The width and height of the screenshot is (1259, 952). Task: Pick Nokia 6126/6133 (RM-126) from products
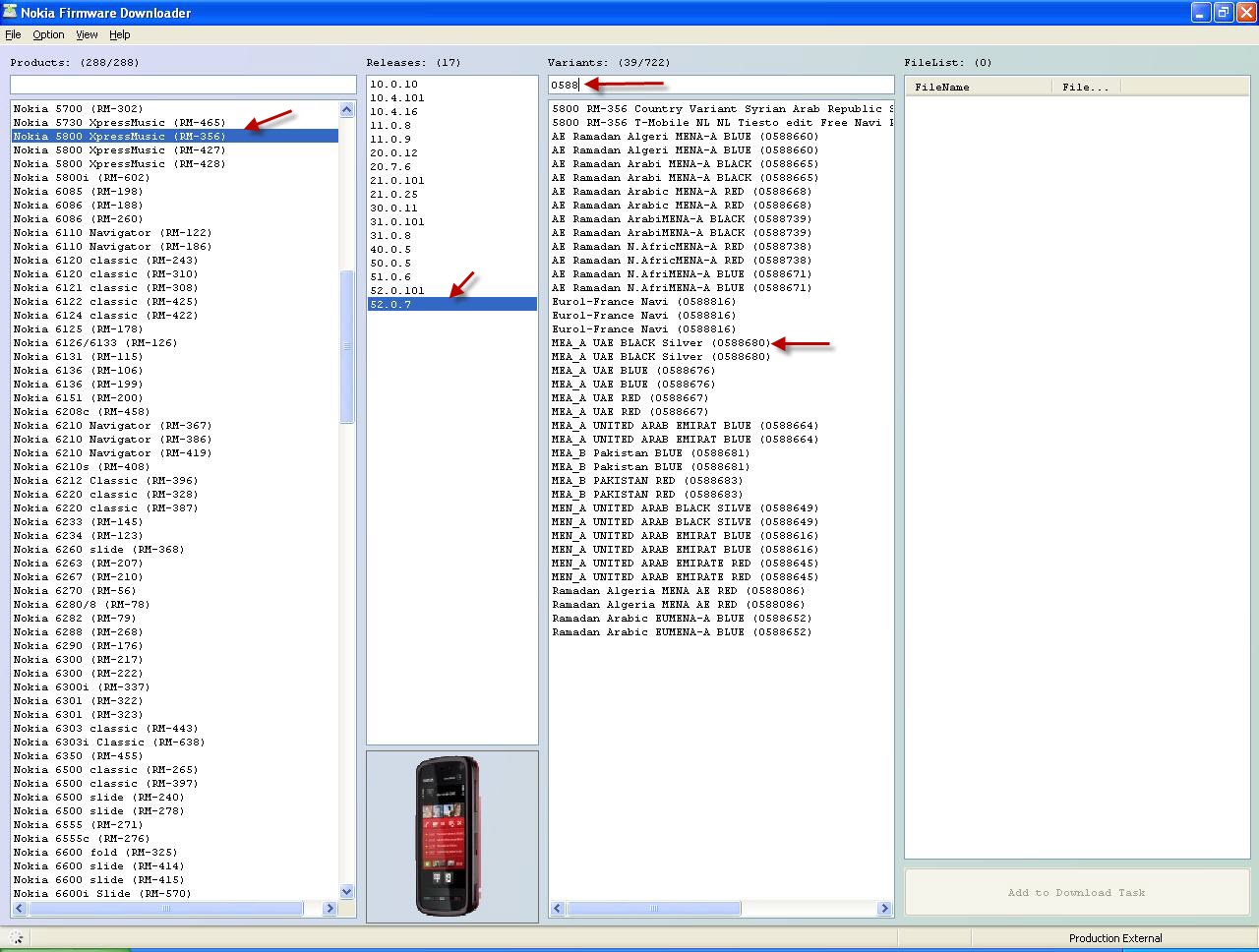pyautogui.click(x=175, y=343)
